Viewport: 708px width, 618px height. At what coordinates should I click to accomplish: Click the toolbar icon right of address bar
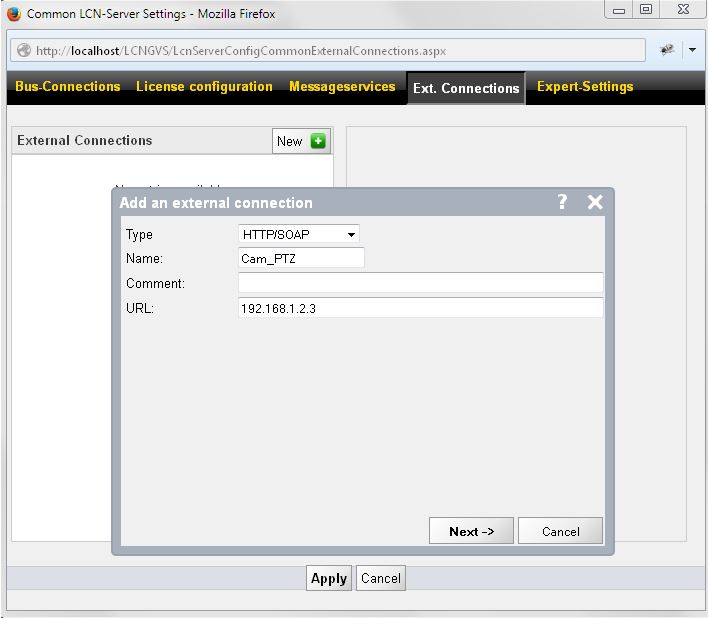point(667,50)
